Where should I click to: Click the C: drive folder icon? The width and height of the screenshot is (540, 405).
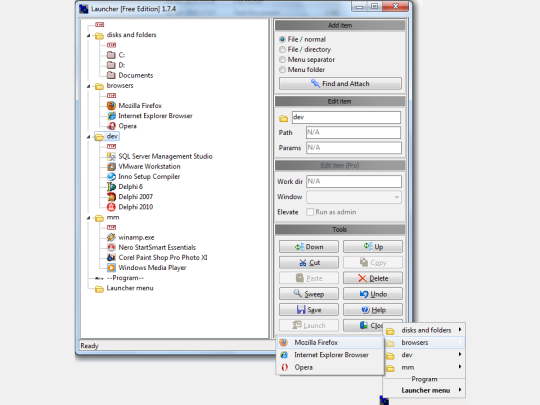(111, 55)
